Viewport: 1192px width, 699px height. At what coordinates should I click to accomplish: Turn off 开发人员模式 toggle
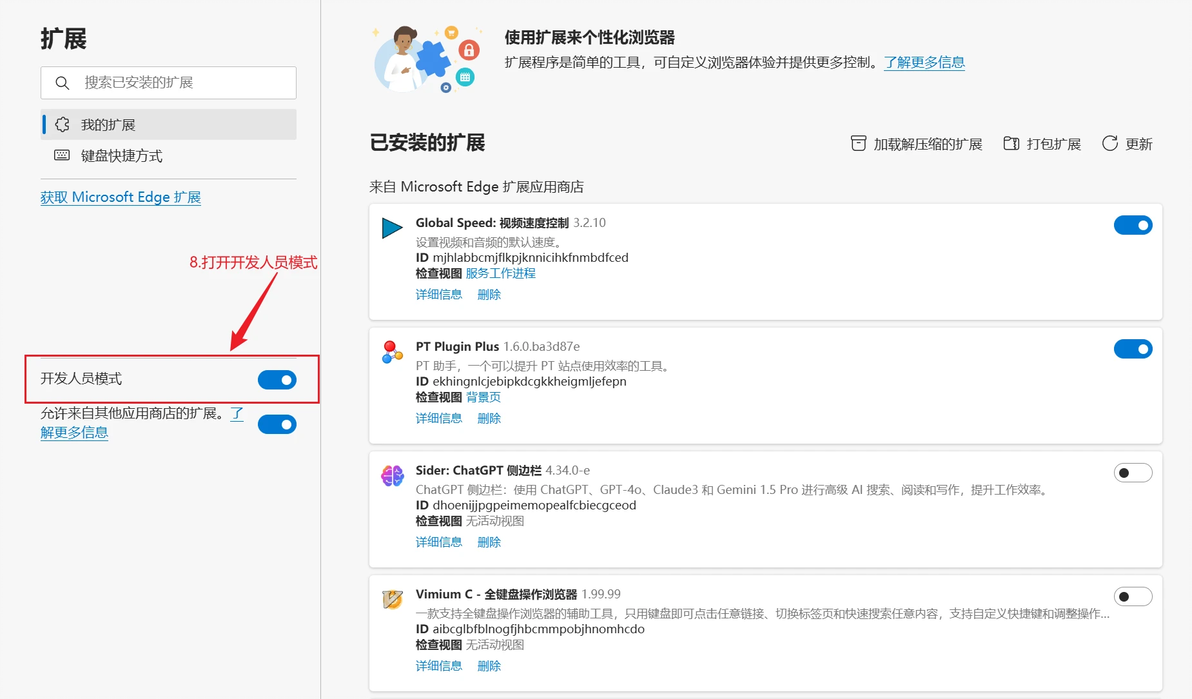277,380
